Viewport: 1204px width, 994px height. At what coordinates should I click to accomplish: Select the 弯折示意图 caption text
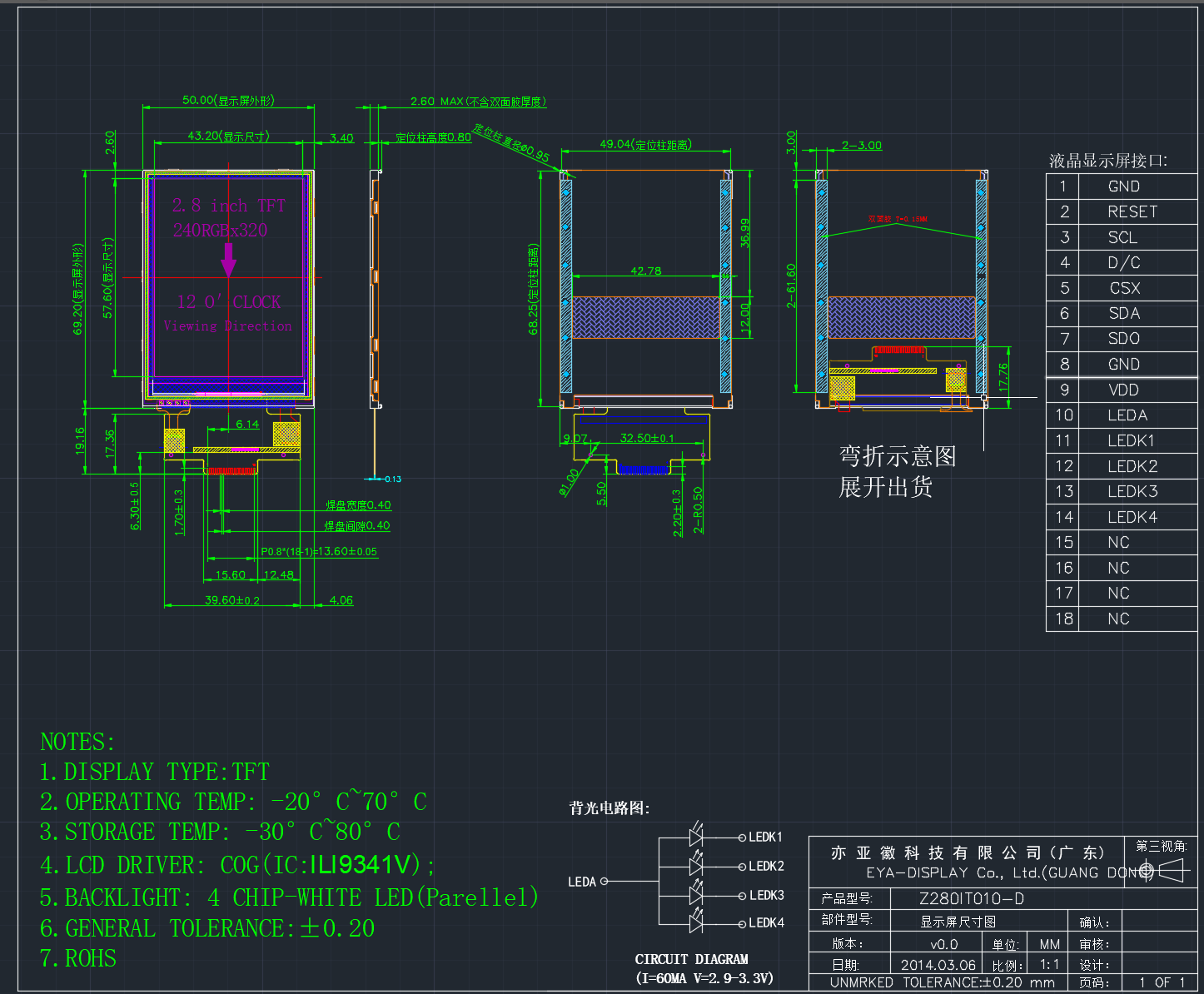pyautogui.click(x=898, y=455)
